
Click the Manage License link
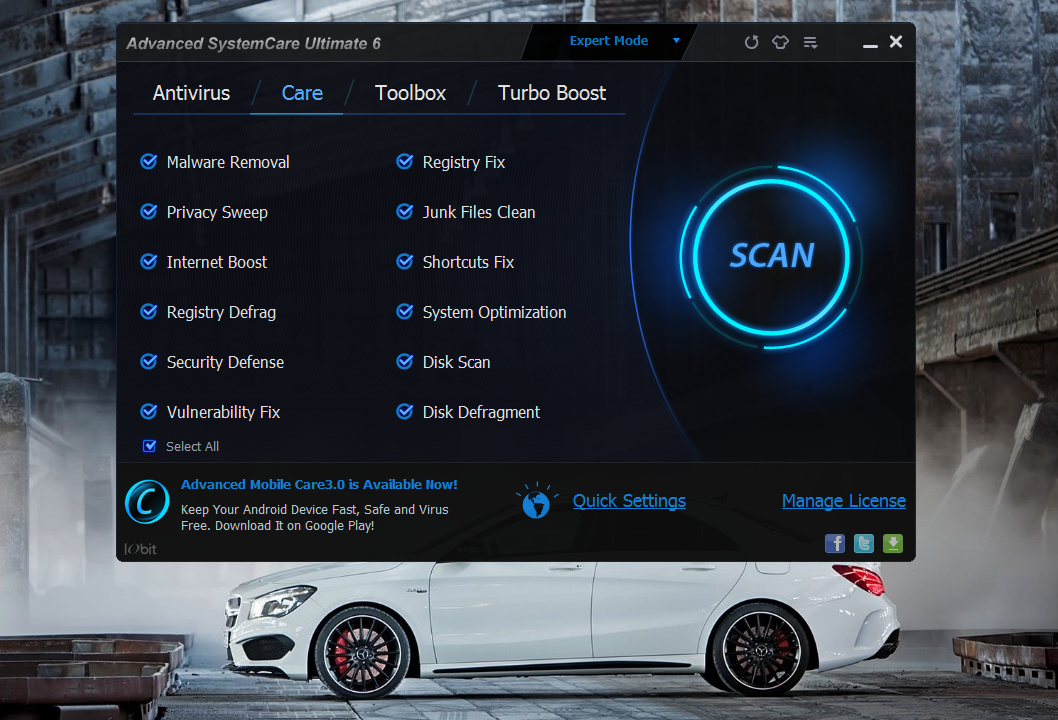pyautogui.click(x=843, y=501)
